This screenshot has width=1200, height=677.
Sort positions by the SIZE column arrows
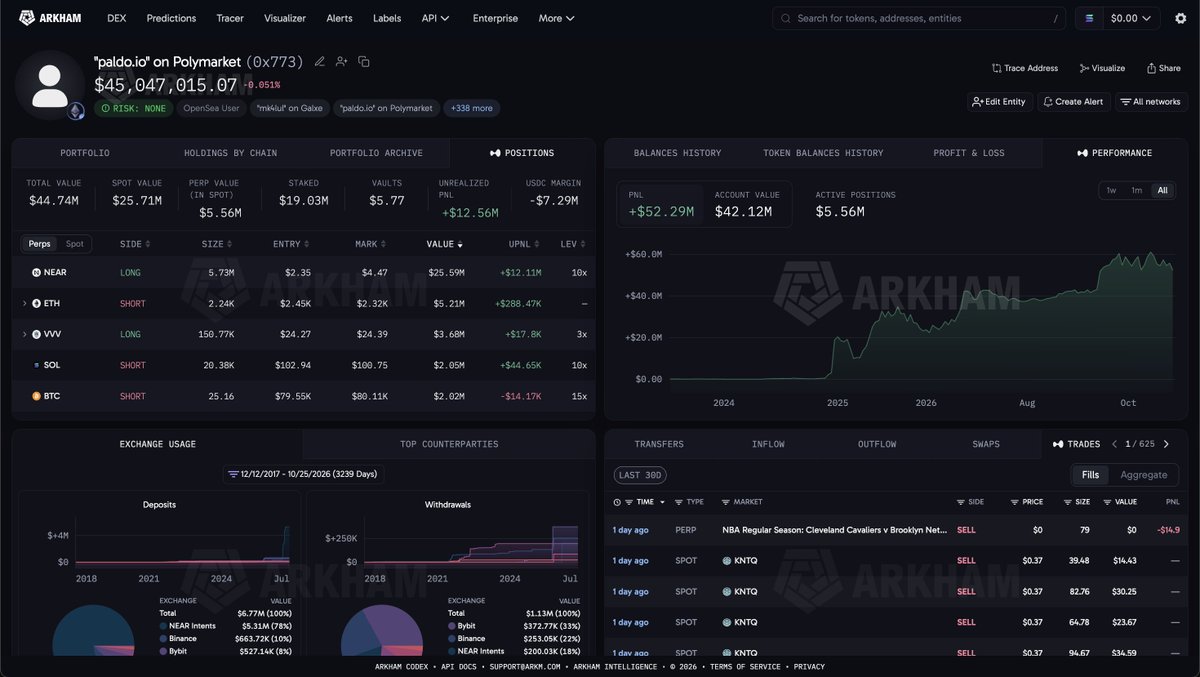coord(229,244)
